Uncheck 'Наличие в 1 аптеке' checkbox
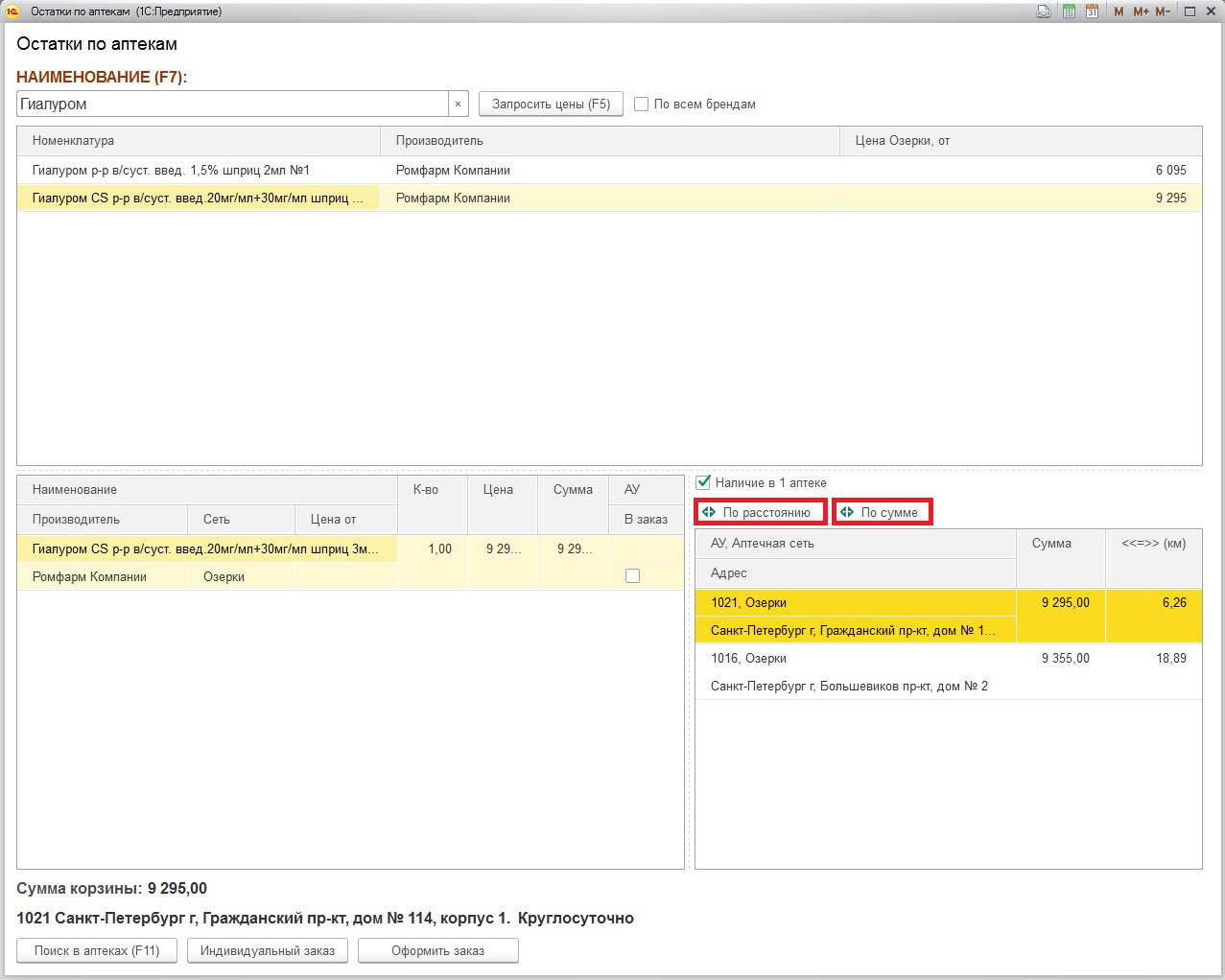Viewport: 1225px width, 980px height. click(703, 482)
